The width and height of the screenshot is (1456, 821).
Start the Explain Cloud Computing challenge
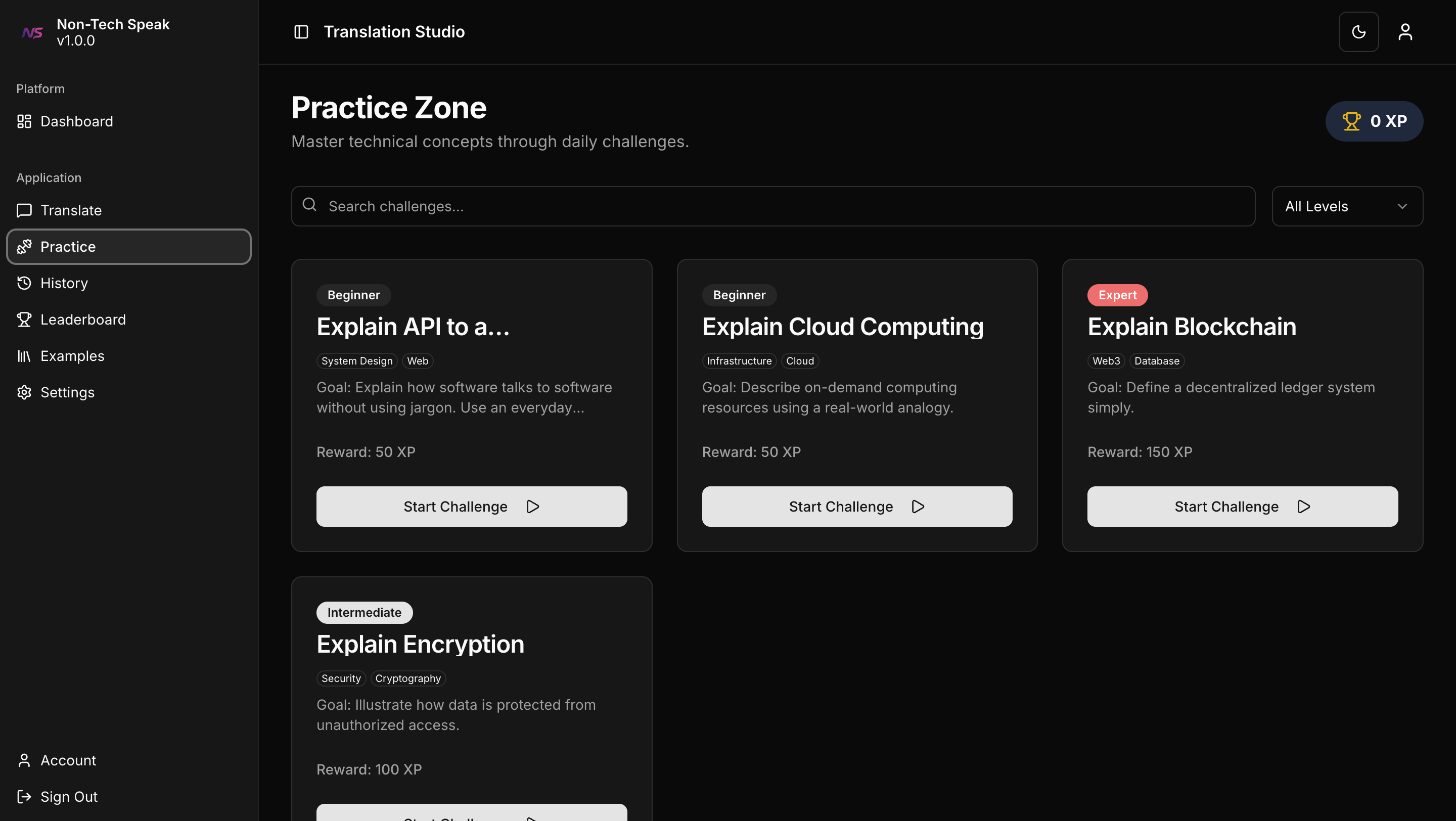tap(857, 506)
